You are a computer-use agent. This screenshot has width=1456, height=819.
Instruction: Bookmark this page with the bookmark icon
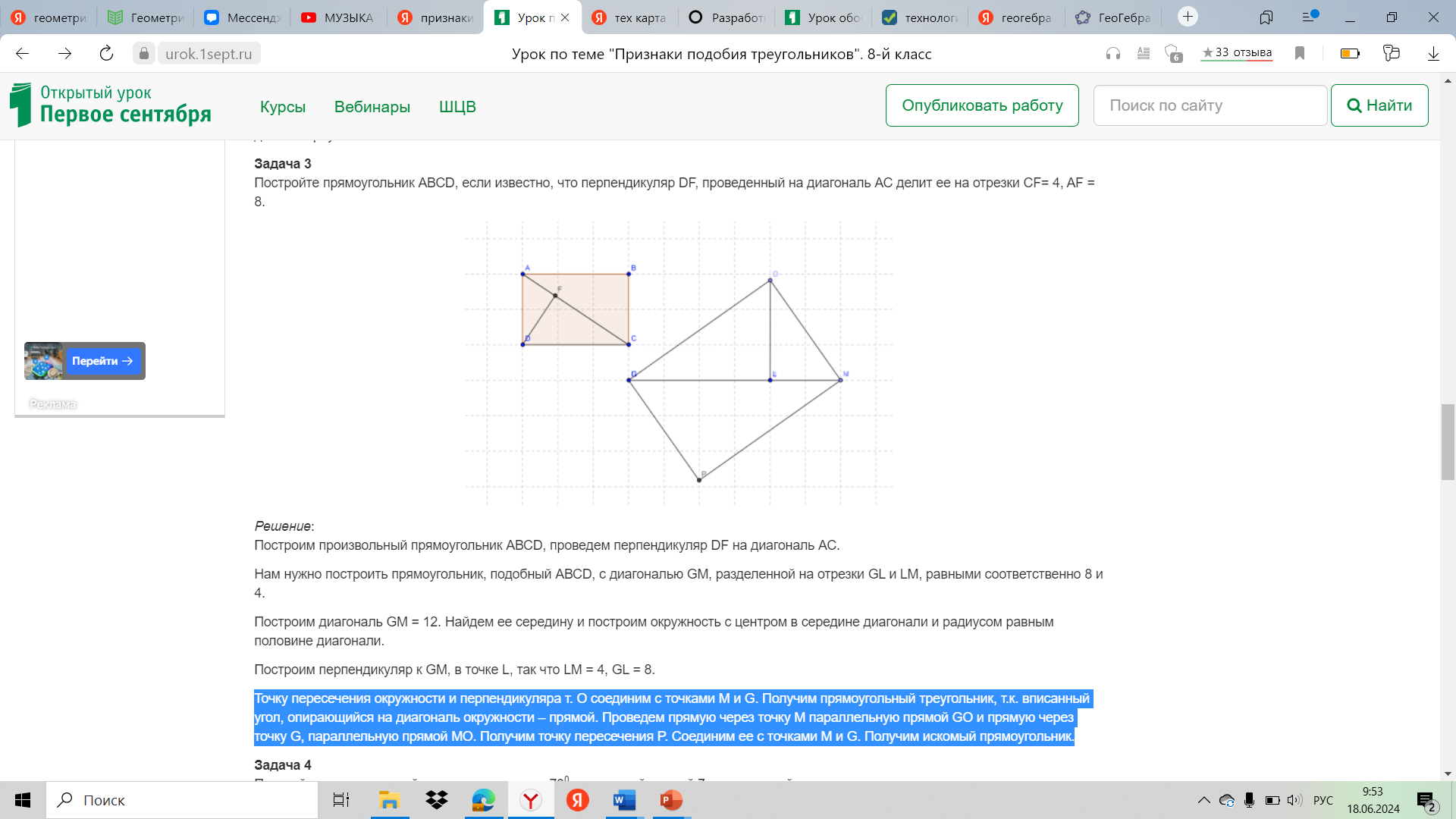tap(1300, 54)
